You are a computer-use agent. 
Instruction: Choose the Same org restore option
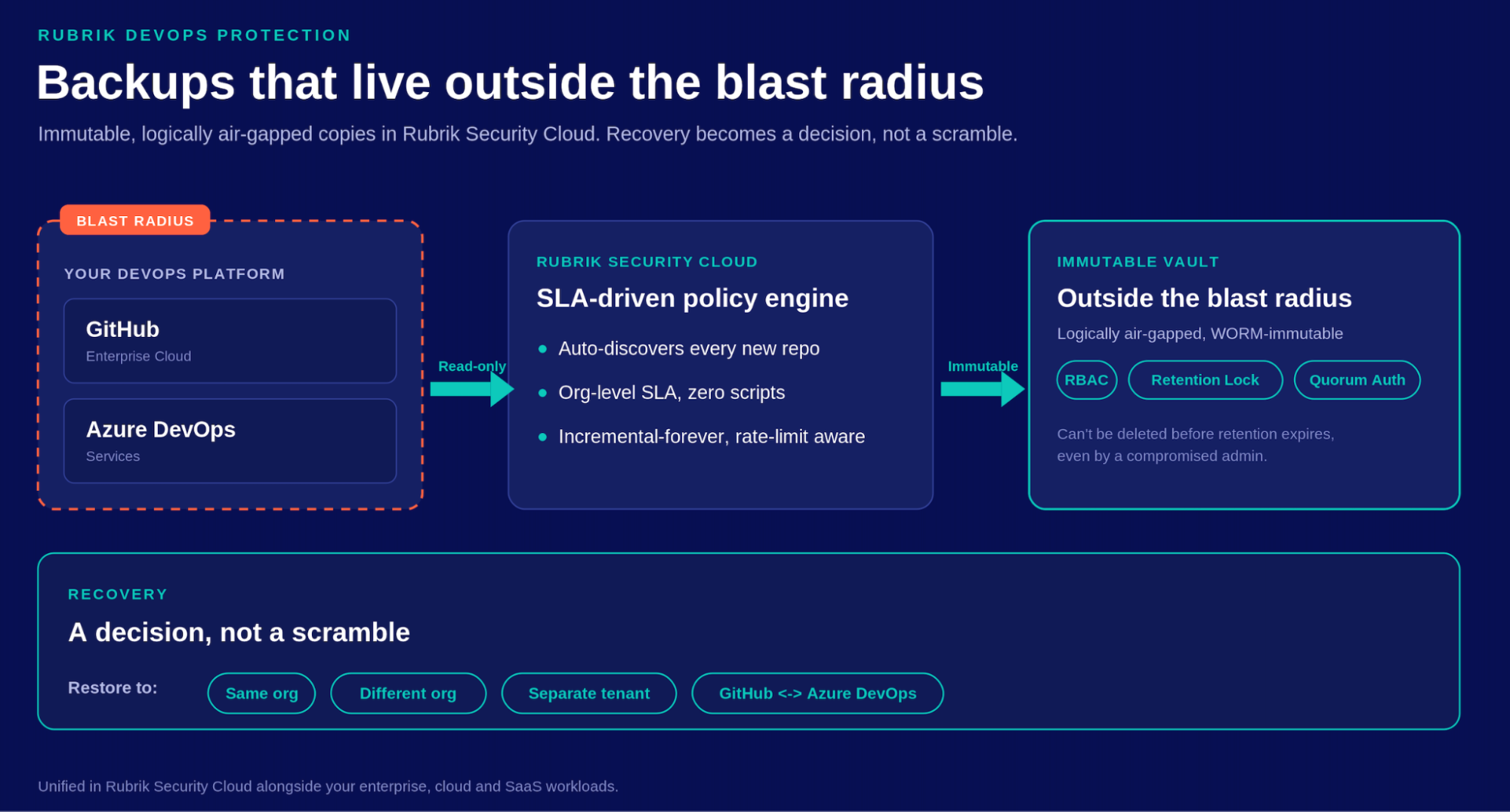coord(261,693)
